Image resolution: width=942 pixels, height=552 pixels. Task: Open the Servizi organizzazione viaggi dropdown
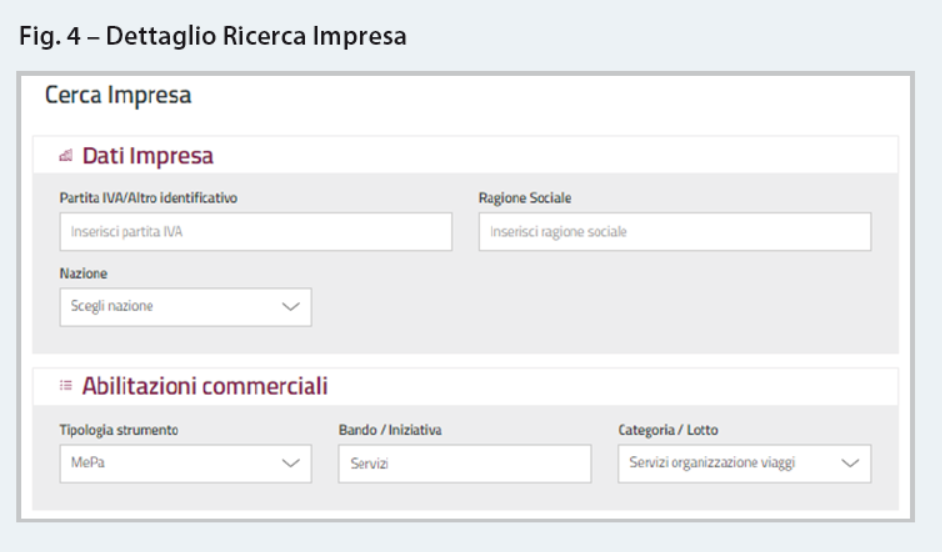744,464
